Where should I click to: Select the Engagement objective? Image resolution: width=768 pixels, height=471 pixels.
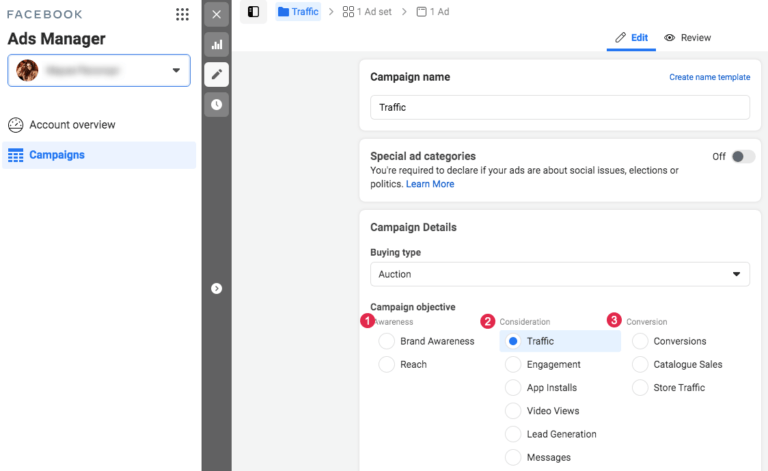pos(513,364)
